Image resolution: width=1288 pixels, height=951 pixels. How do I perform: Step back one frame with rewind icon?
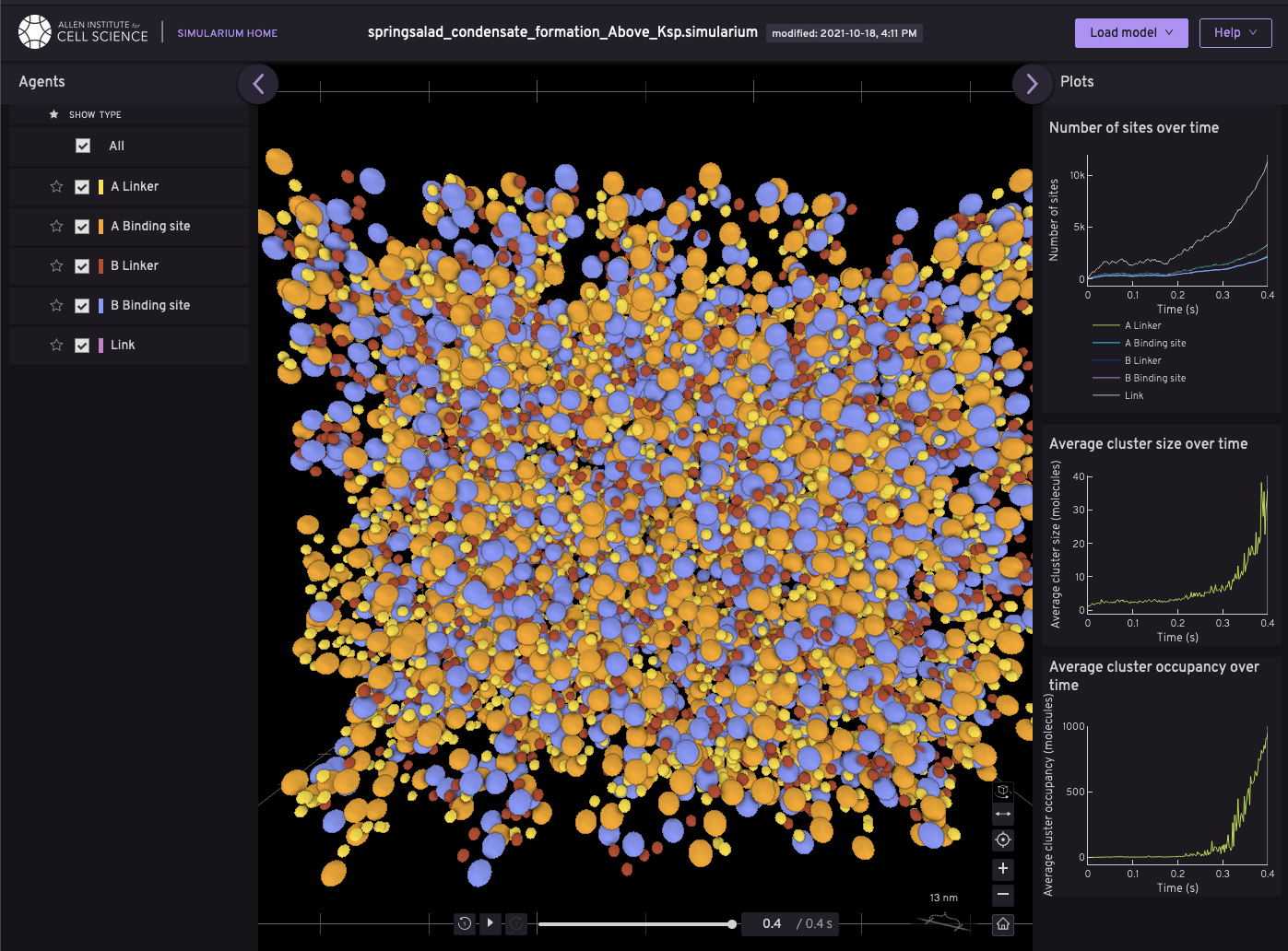coord(464,923)
